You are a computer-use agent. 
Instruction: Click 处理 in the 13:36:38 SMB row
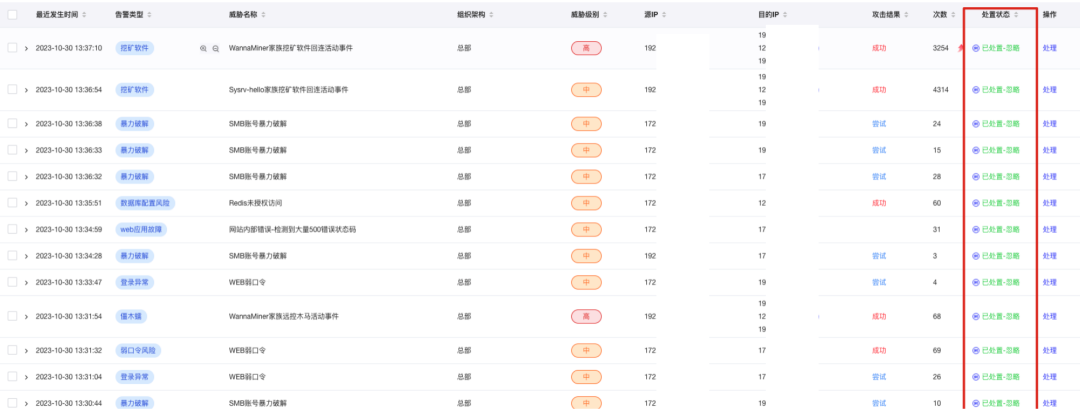pos(1049,124)
